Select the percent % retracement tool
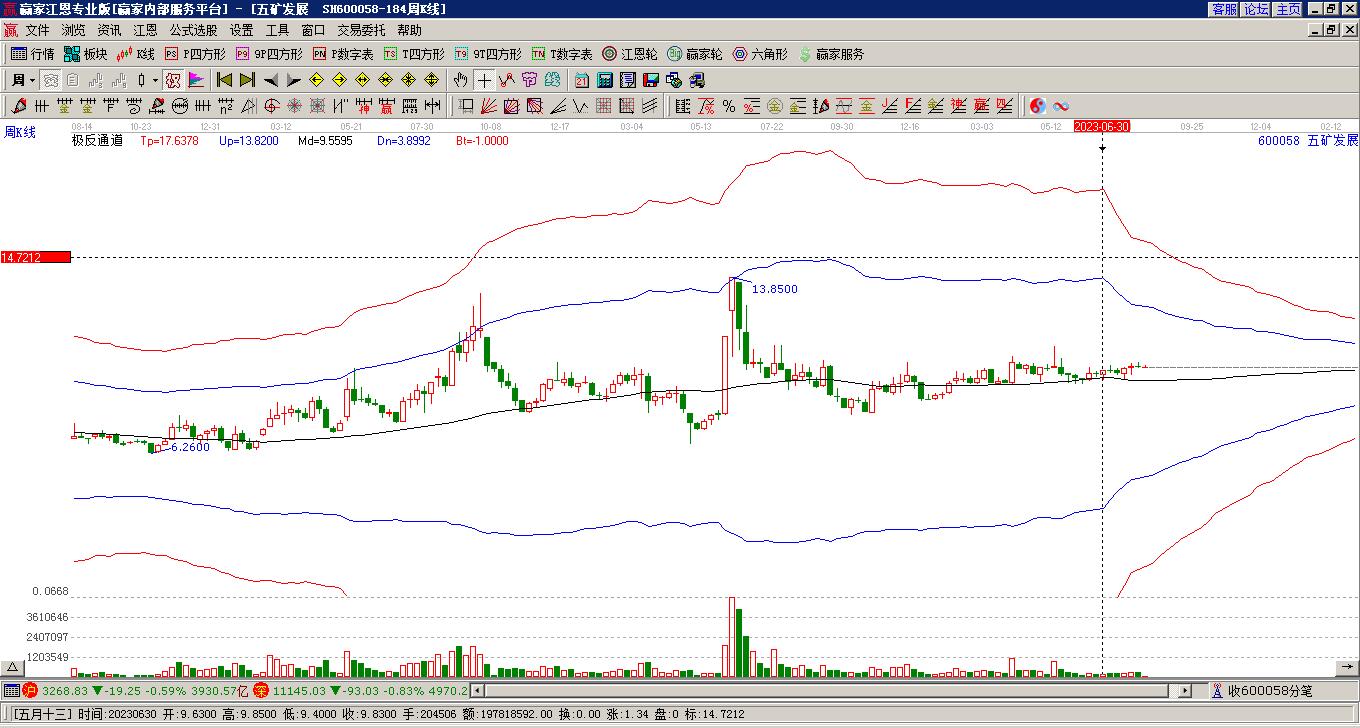Image resolution: width=1360 pixels, height=728 pixels. pos(729,106)
